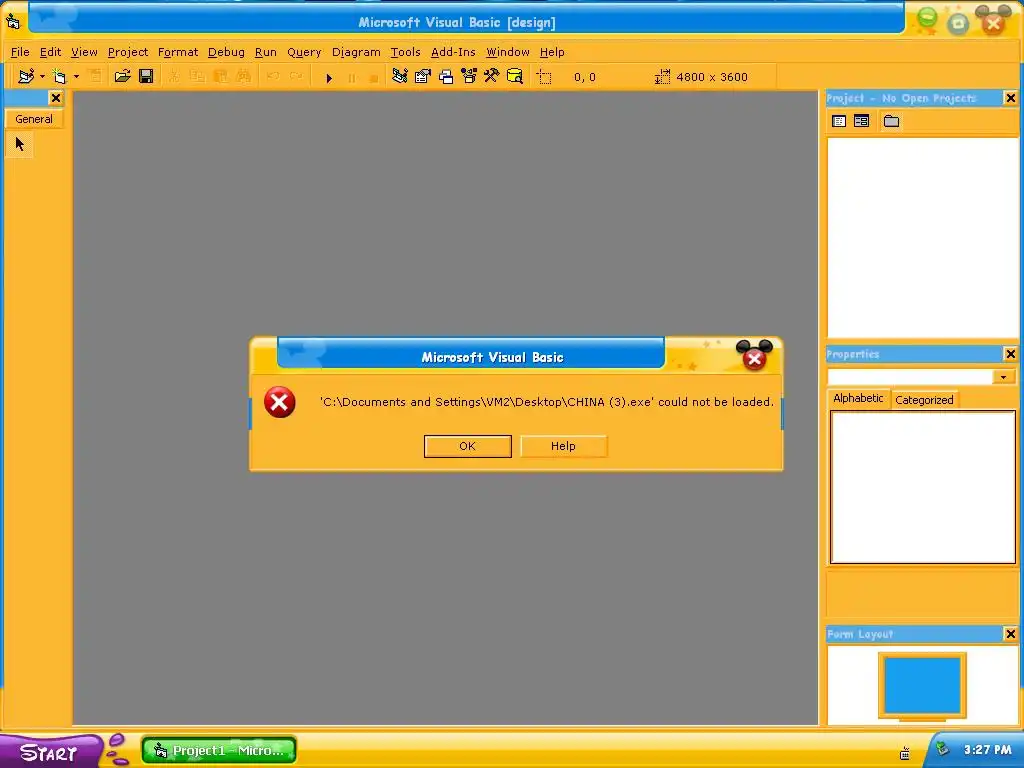This screenshot has width=1024, height=768.
Task: Open the Data View Window icon
Action: pos(515,76)
